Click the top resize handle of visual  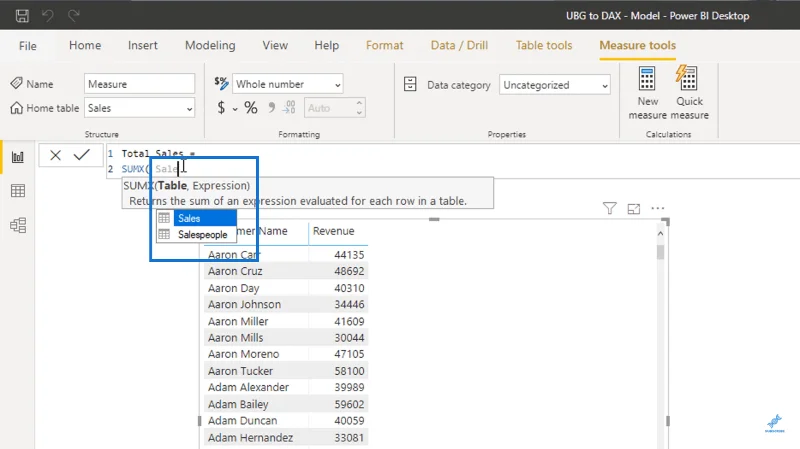click(x=434, y=219)
